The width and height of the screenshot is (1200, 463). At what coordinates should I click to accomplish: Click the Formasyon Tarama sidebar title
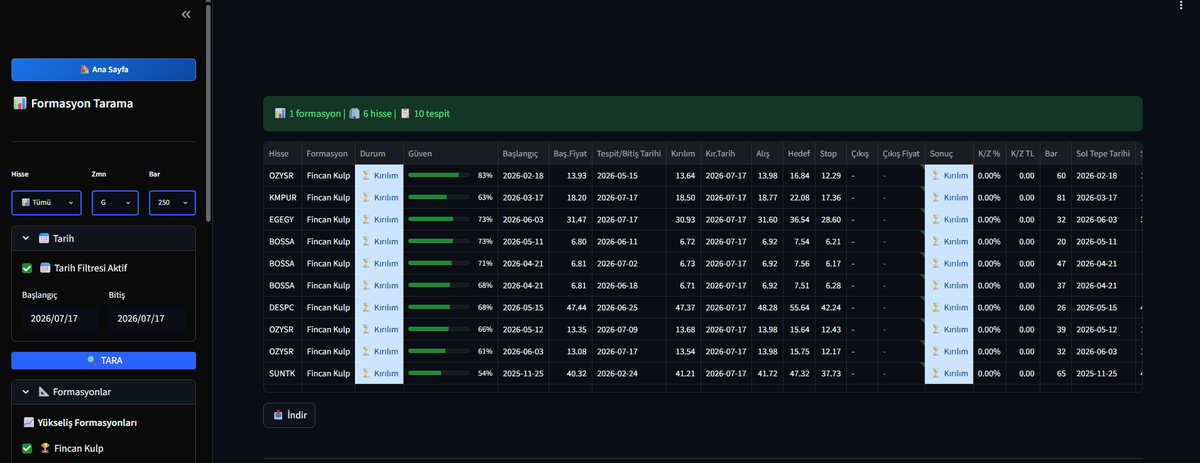click(x=72, y=103)
